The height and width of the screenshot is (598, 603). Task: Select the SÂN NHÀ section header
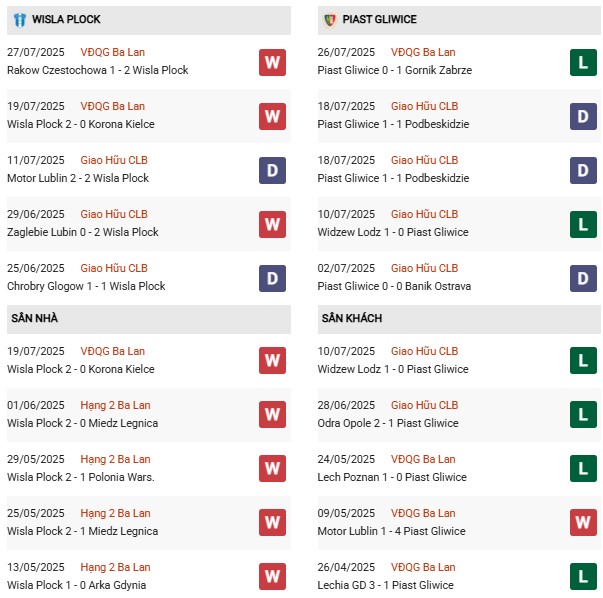pos(36,318)
